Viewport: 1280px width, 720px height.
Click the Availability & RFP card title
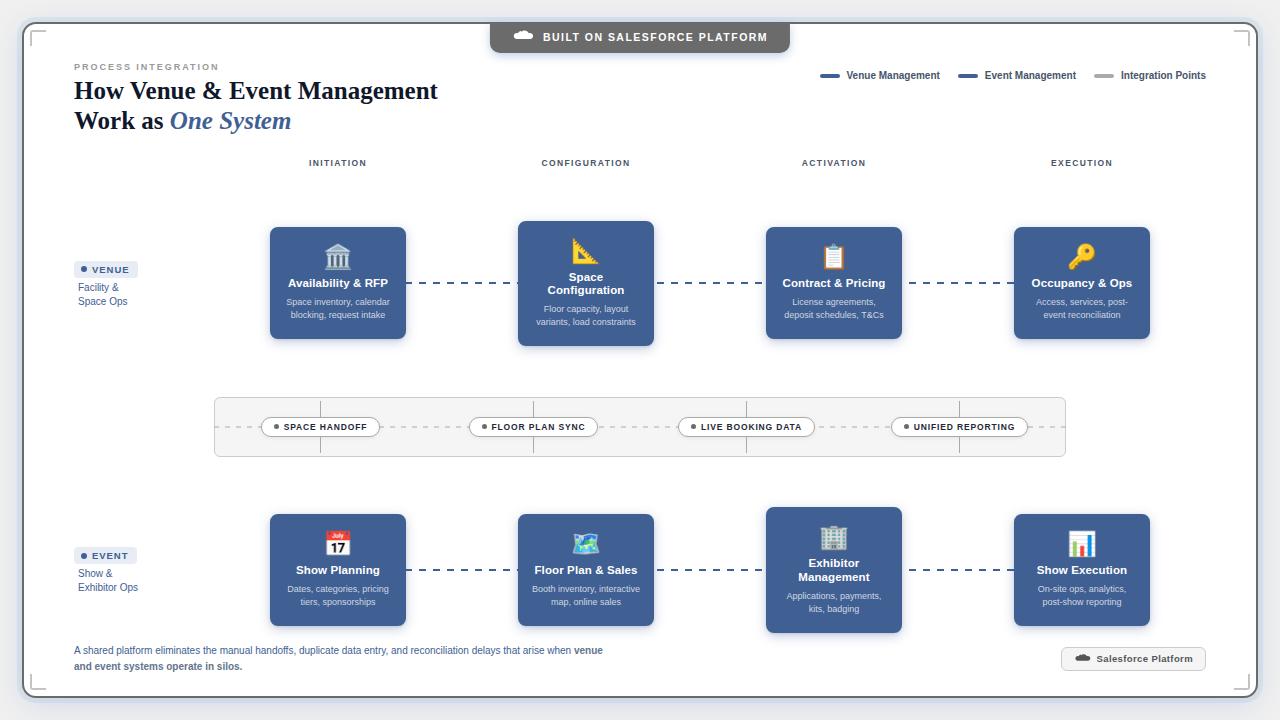(x=338, y=283)
